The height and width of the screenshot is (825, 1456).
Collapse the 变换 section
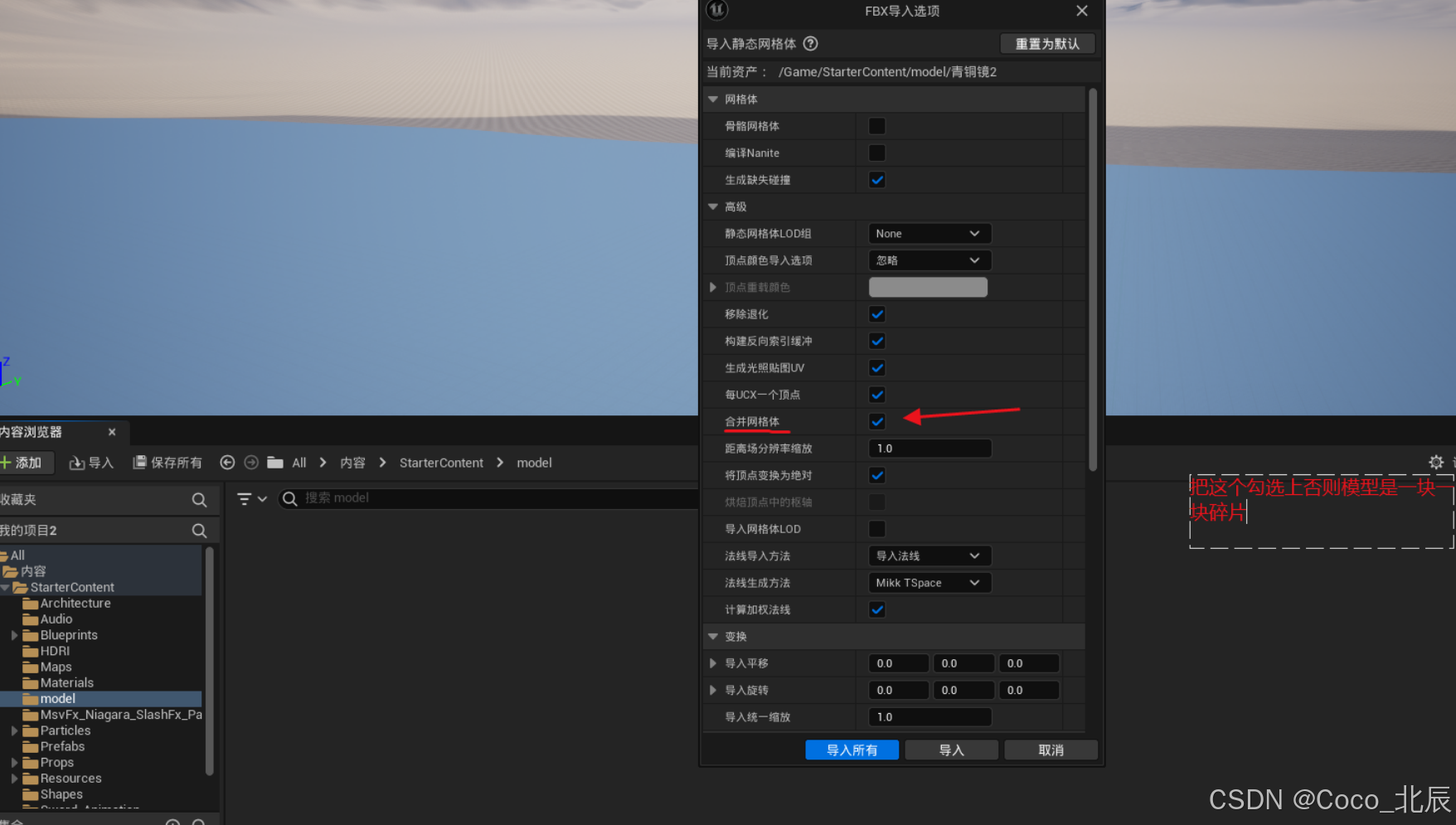[x=713, y=636]
